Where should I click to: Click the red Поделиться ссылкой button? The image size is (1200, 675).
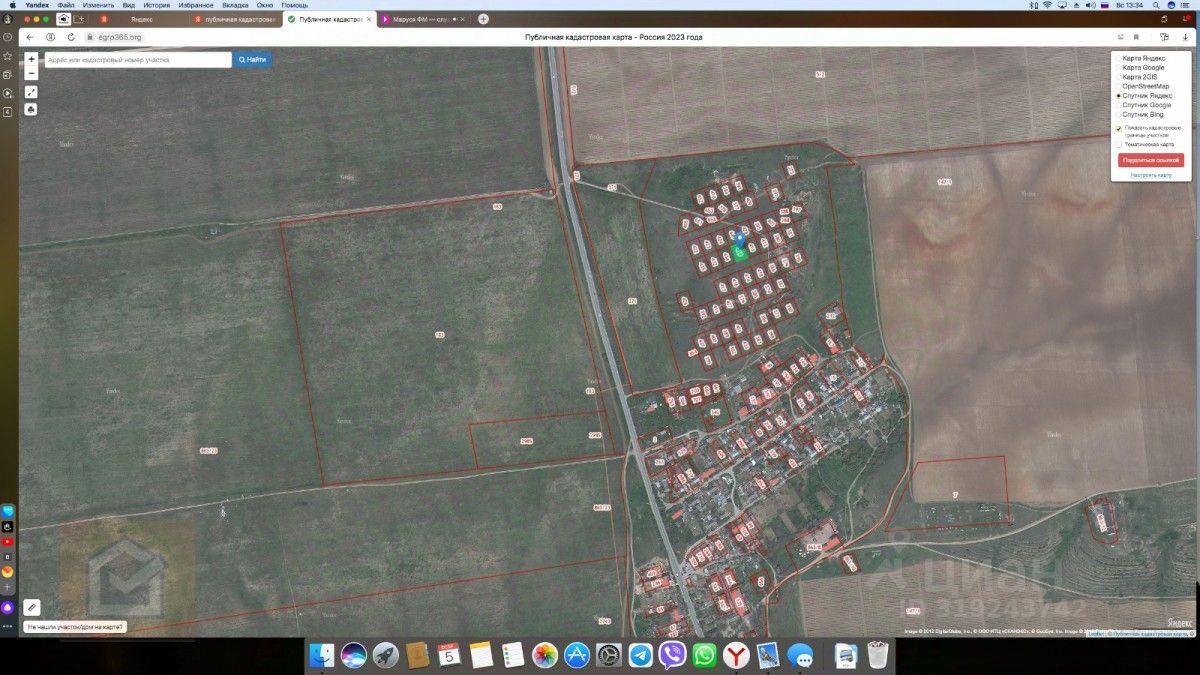coord(1150,160)
